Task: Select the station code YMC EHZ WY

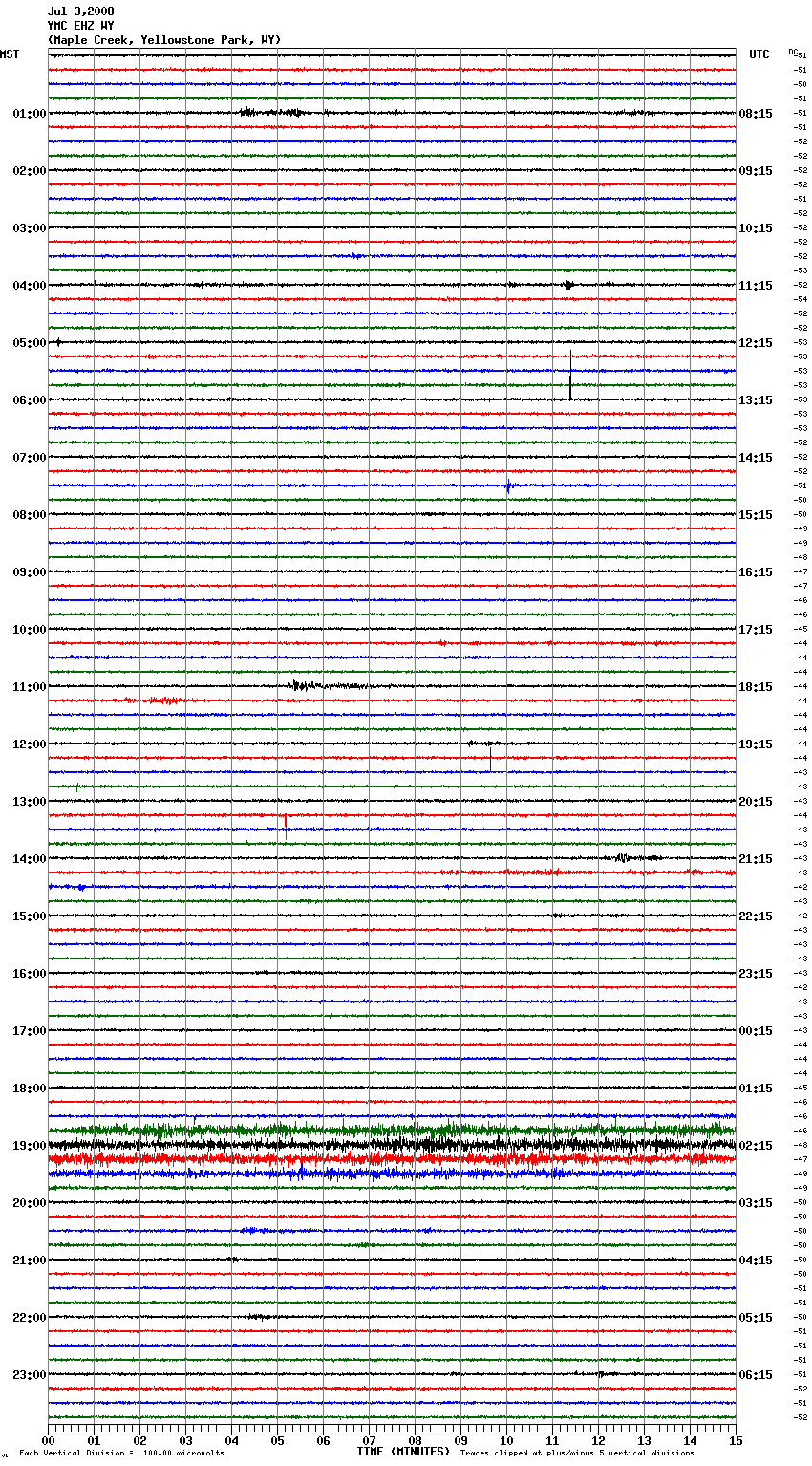Action: click(x=81, y=26)
